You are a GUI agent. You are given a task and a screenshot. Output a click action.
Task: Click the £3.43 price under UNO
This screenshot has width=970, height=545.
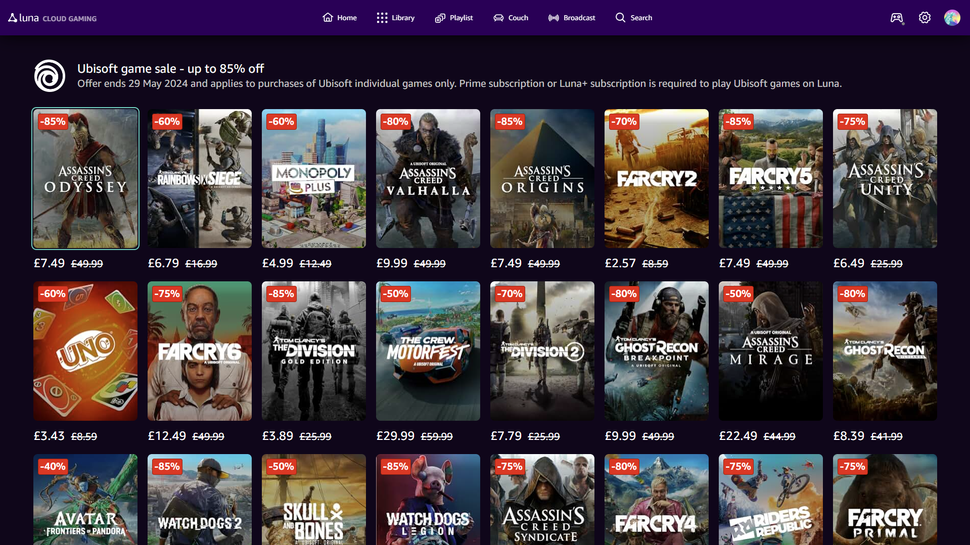pos(49,436)
